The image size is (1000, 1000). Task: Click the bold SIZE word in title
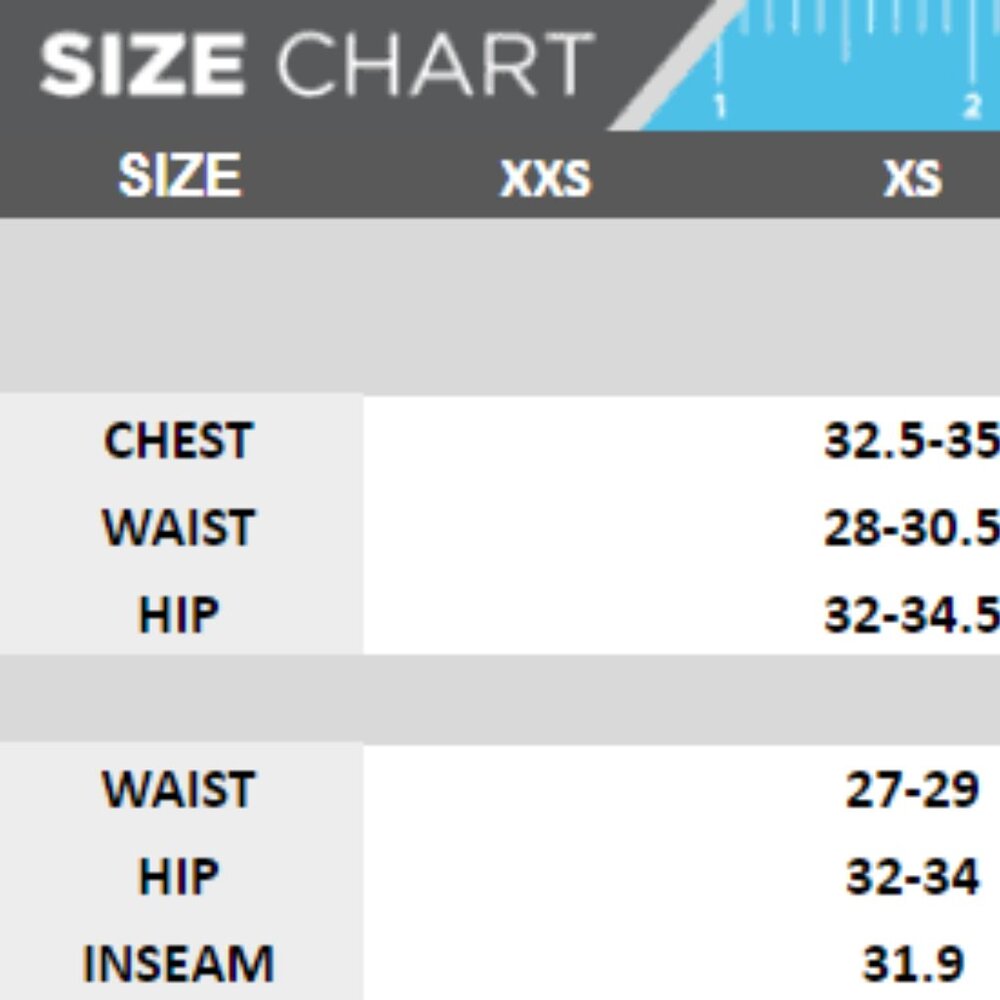[142, 66]
